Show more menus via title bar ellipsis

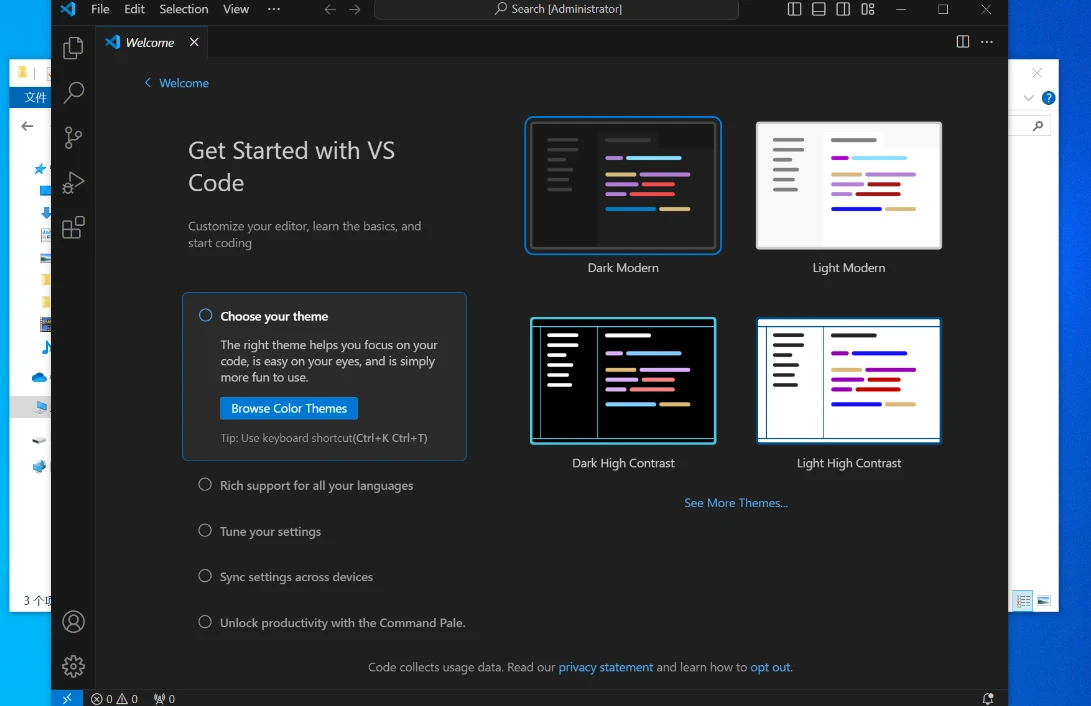pyautogui.click(x=273, y=9)
